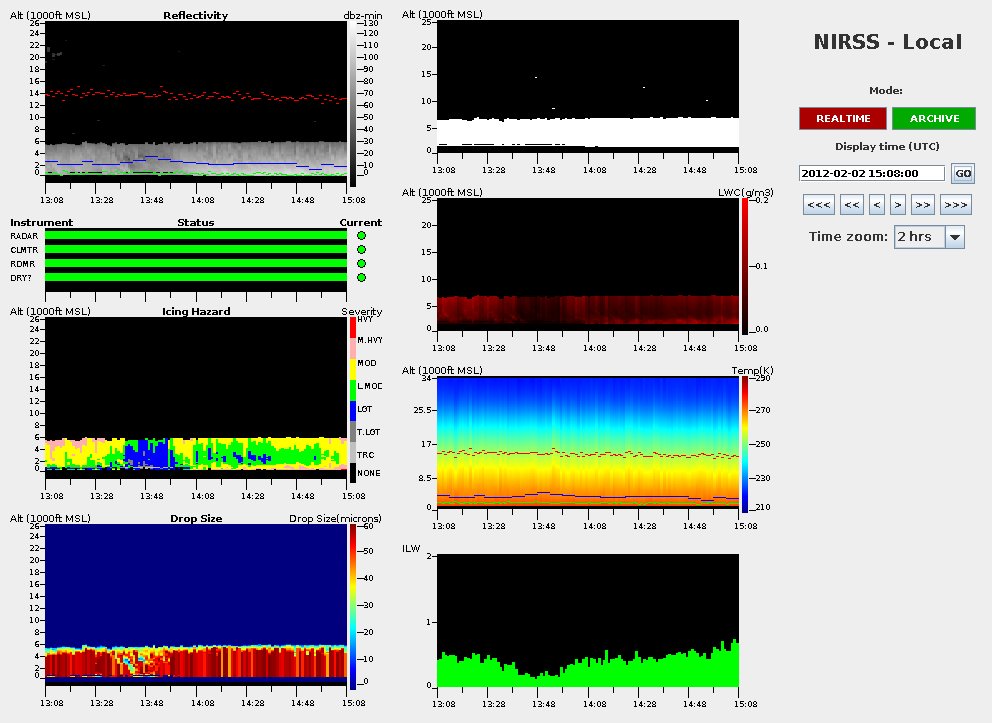Click the DRY? current status indicator
Screen dimensions: 992x723
(x=361, y=277)
